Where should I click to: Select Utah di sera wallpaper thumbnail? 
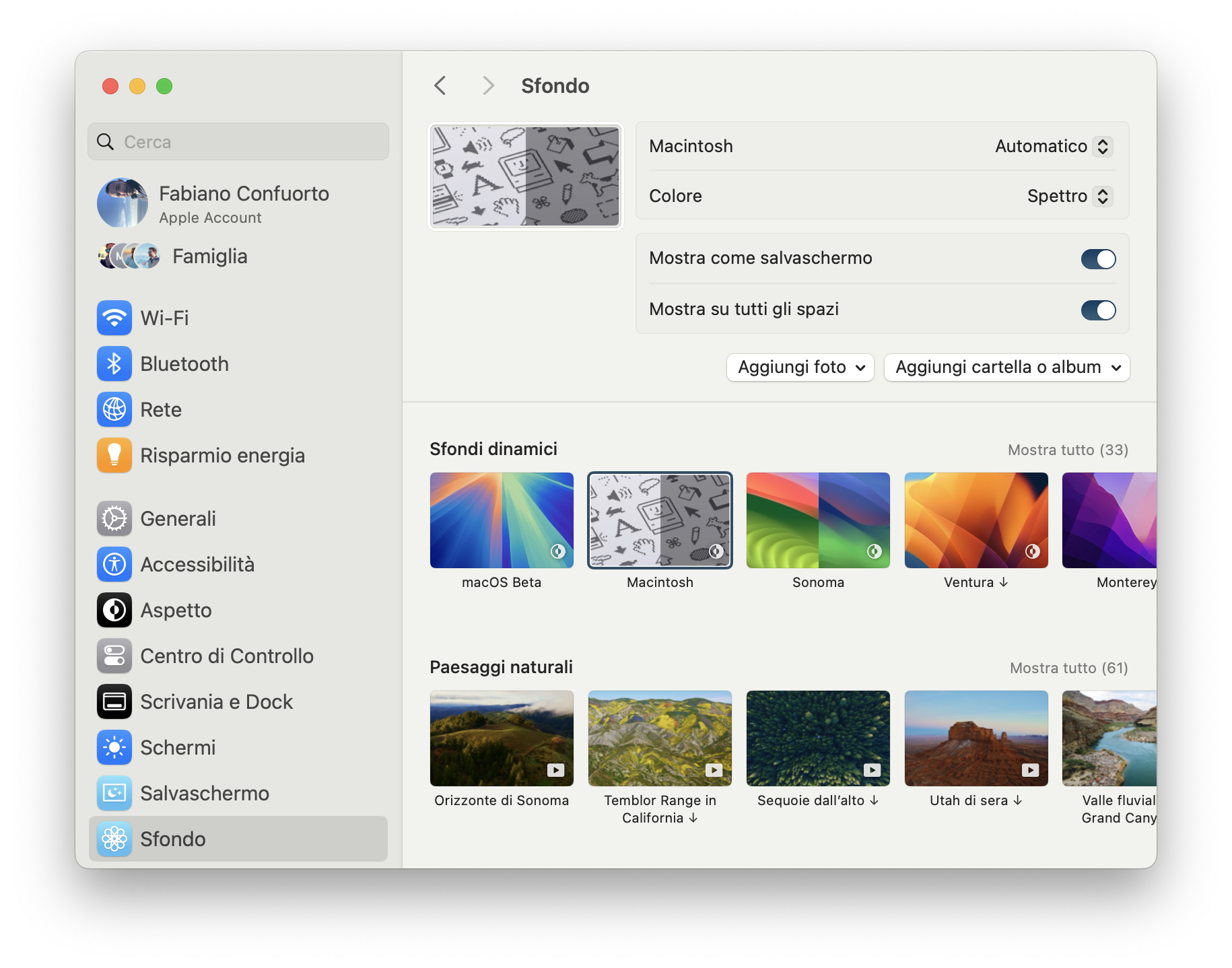tap(976, 738)
